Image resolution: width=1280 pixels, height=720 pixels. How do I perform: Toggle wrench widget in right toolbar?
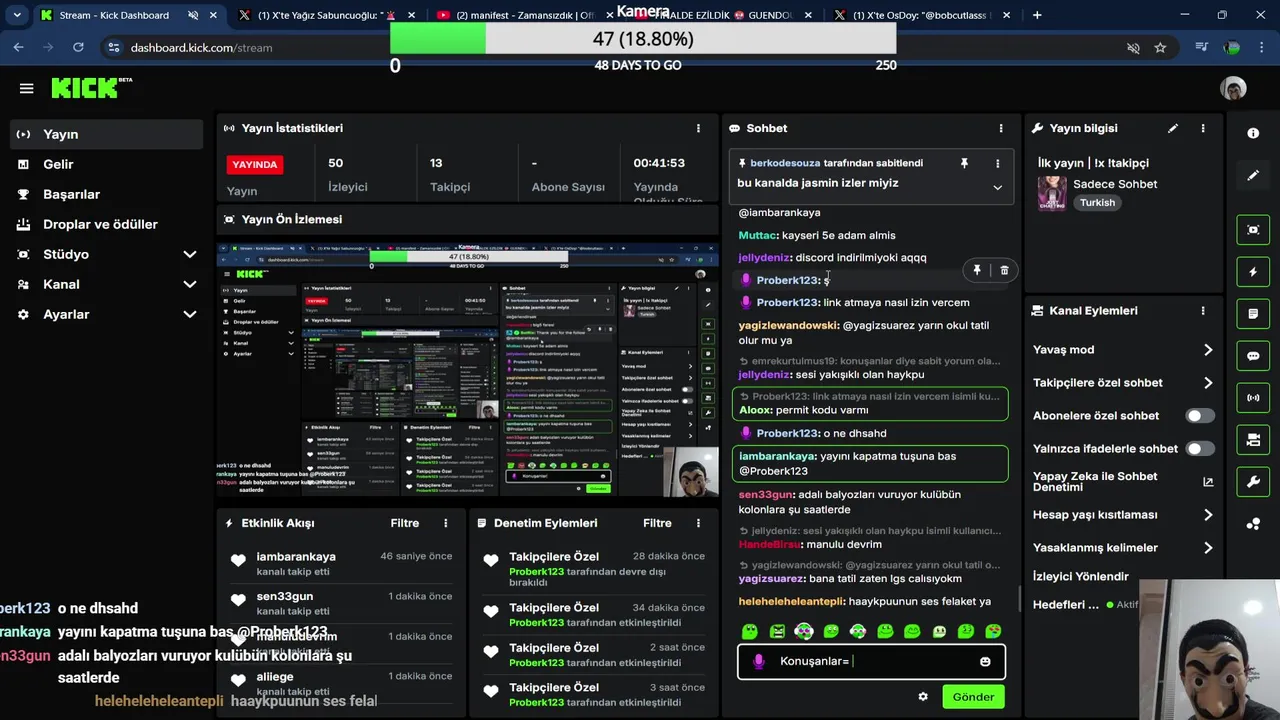pos(1253,482)
